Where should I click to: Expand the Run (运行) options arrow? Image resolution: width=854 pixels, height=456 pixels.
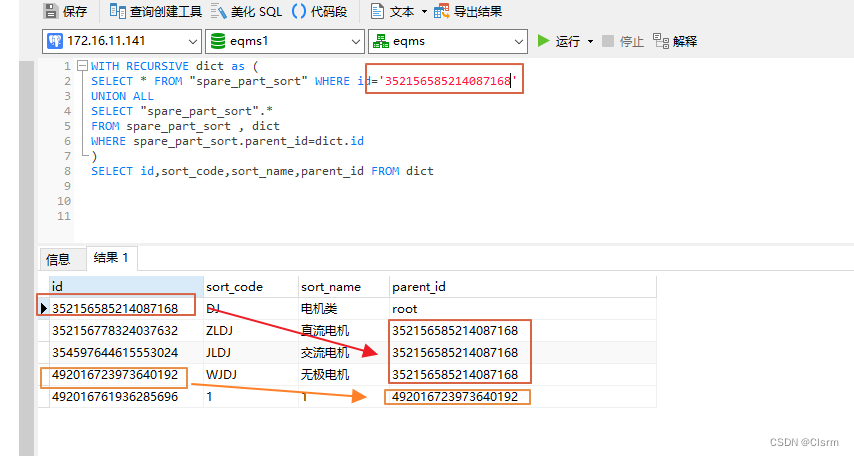click(x=590, y=41)
